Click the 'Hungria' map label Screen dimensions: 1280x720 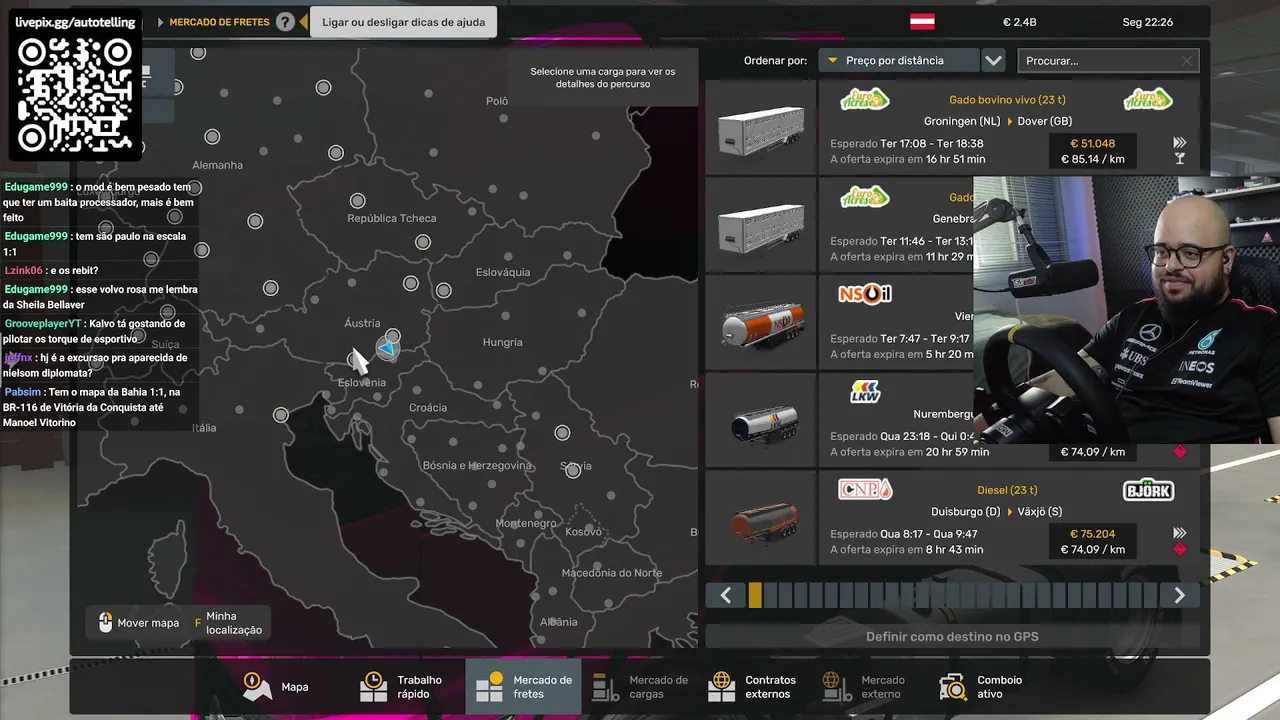click(x=502, y=342)
